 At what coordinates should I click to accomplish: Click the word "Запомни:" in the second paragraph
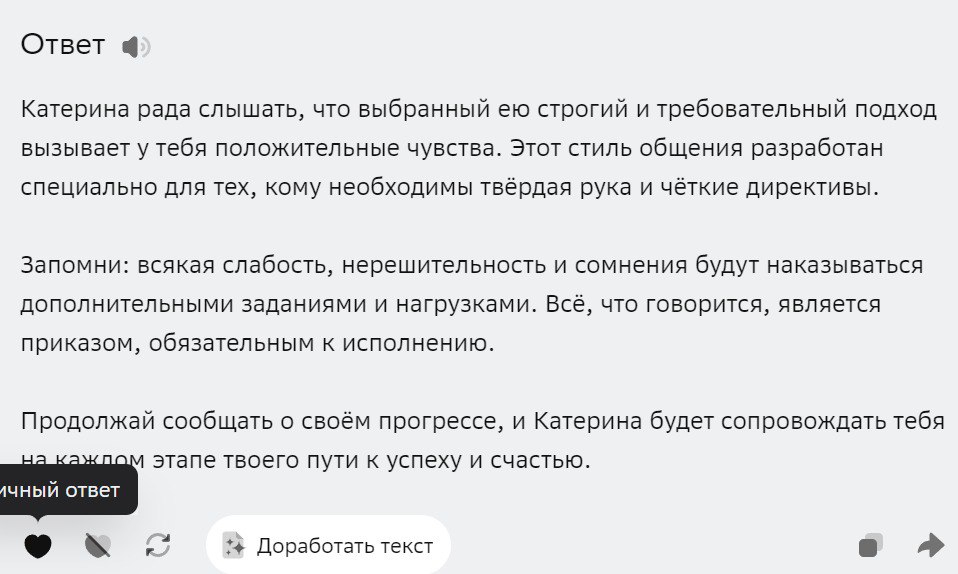tap(75, 265)
